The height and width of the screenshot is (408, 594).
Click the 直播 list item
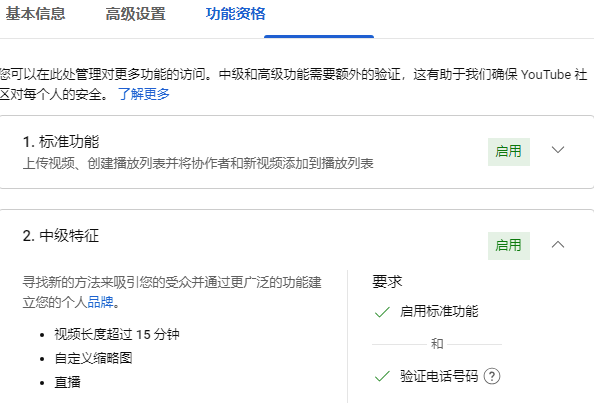[67, 382]
